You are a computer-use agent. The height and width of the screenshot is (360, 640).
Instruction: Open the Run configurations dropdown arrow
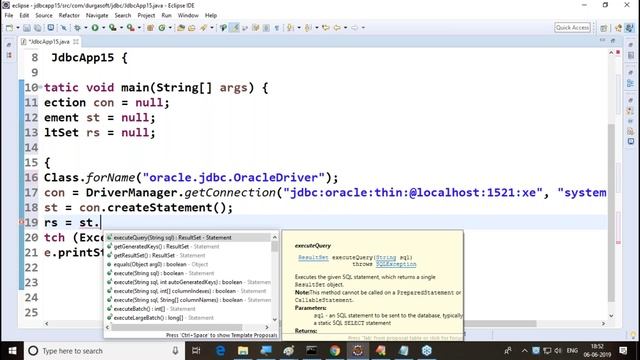click(103, 28)
